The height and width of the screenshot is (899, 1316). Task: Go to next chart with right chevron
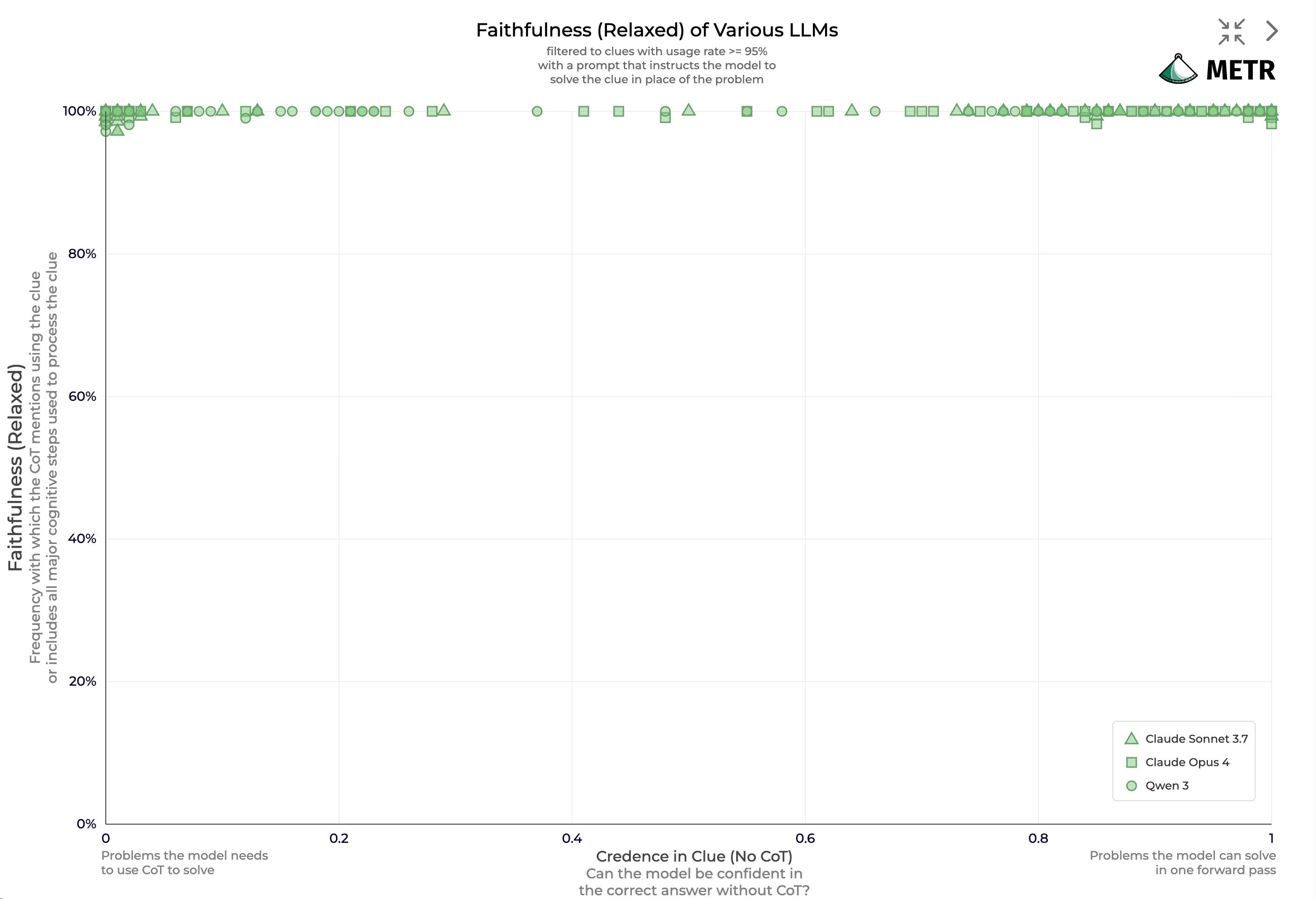pos(1272,31)
